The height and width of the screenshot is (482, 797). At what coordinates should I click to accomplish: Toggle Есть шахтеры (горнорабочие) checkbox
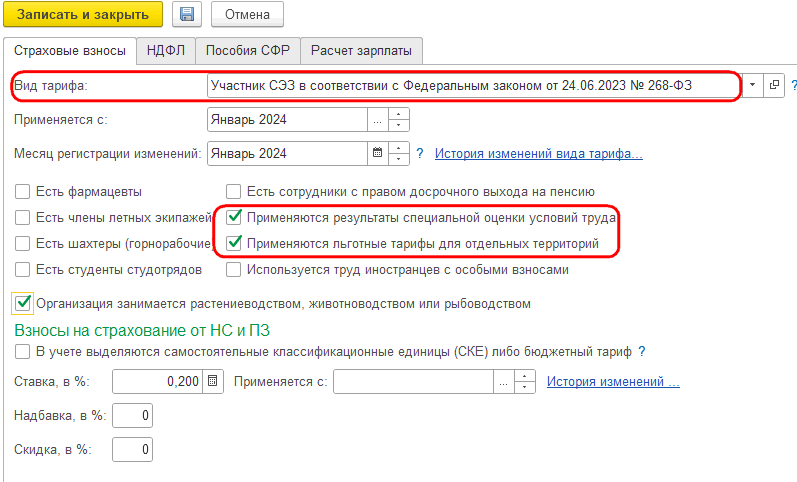click(22, 244)
